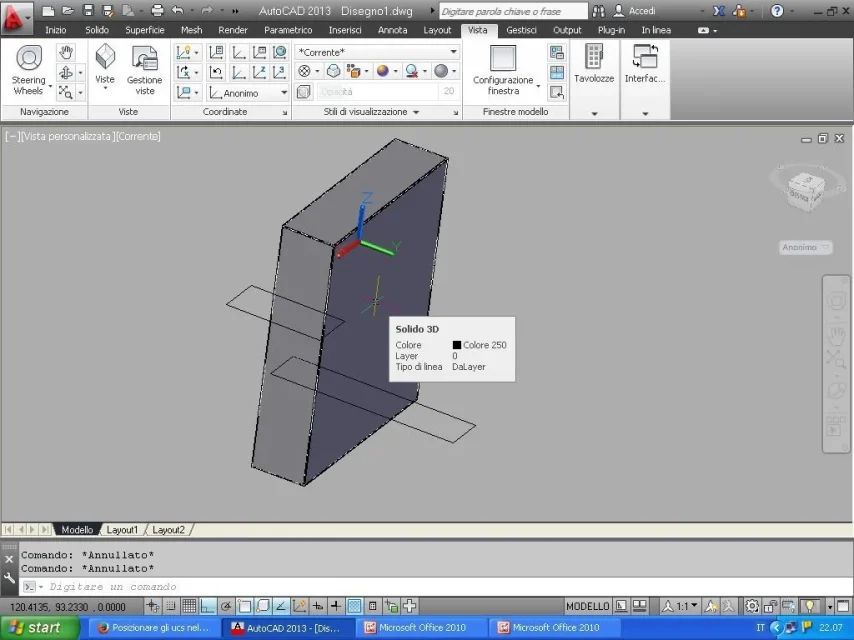Click the Opacità slider field
Screen dimensions: 854x640
click(x=377, y=92)
